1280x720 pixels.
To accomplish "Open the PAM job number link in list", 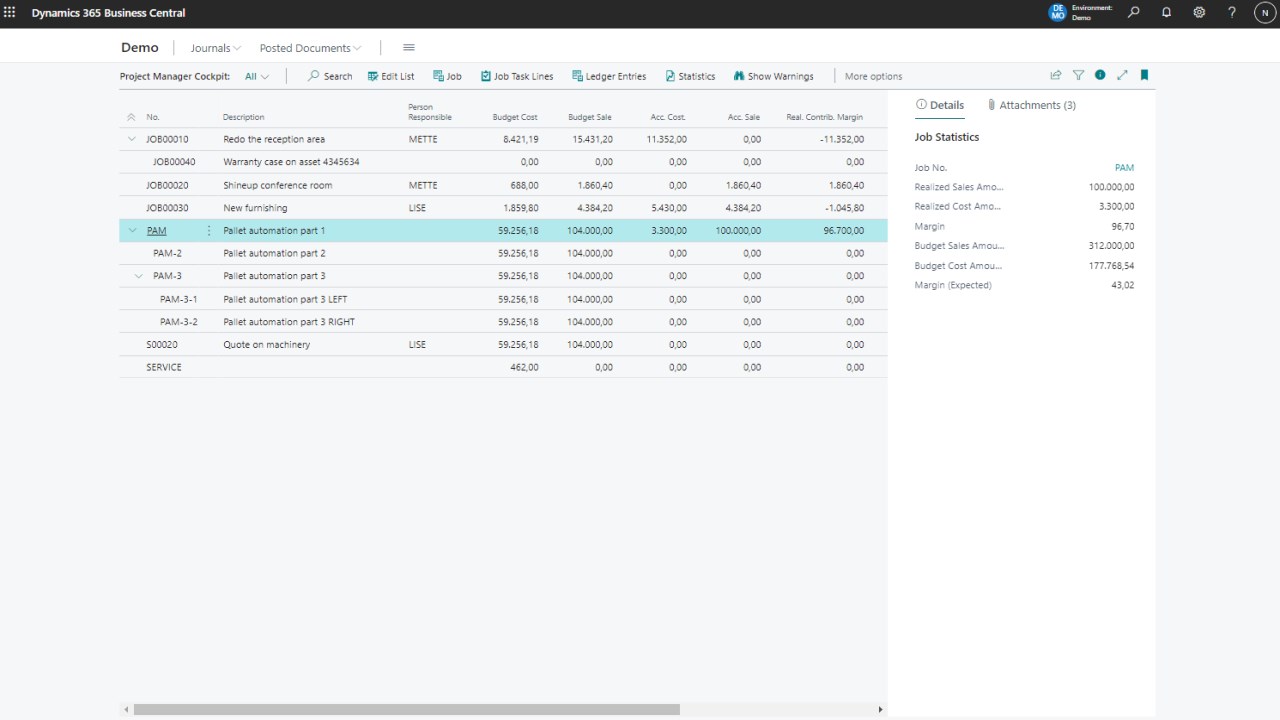I will click(x=156, y=231).
